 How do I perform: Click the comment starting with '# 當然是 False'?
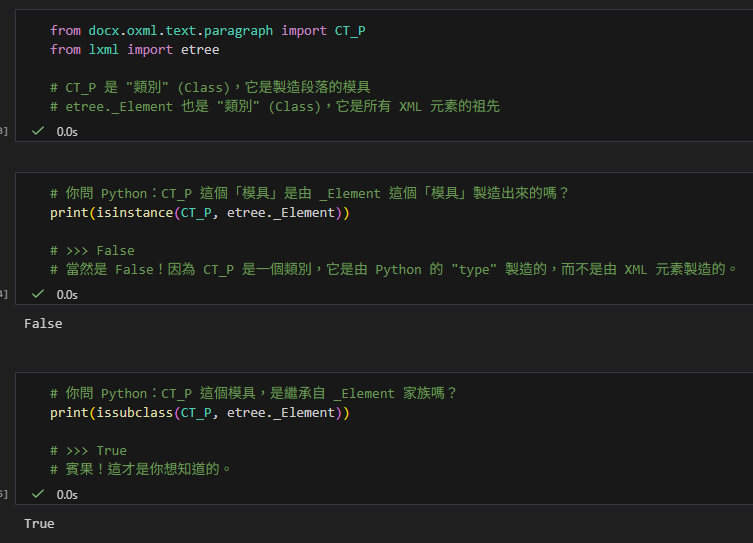point(392,269)
